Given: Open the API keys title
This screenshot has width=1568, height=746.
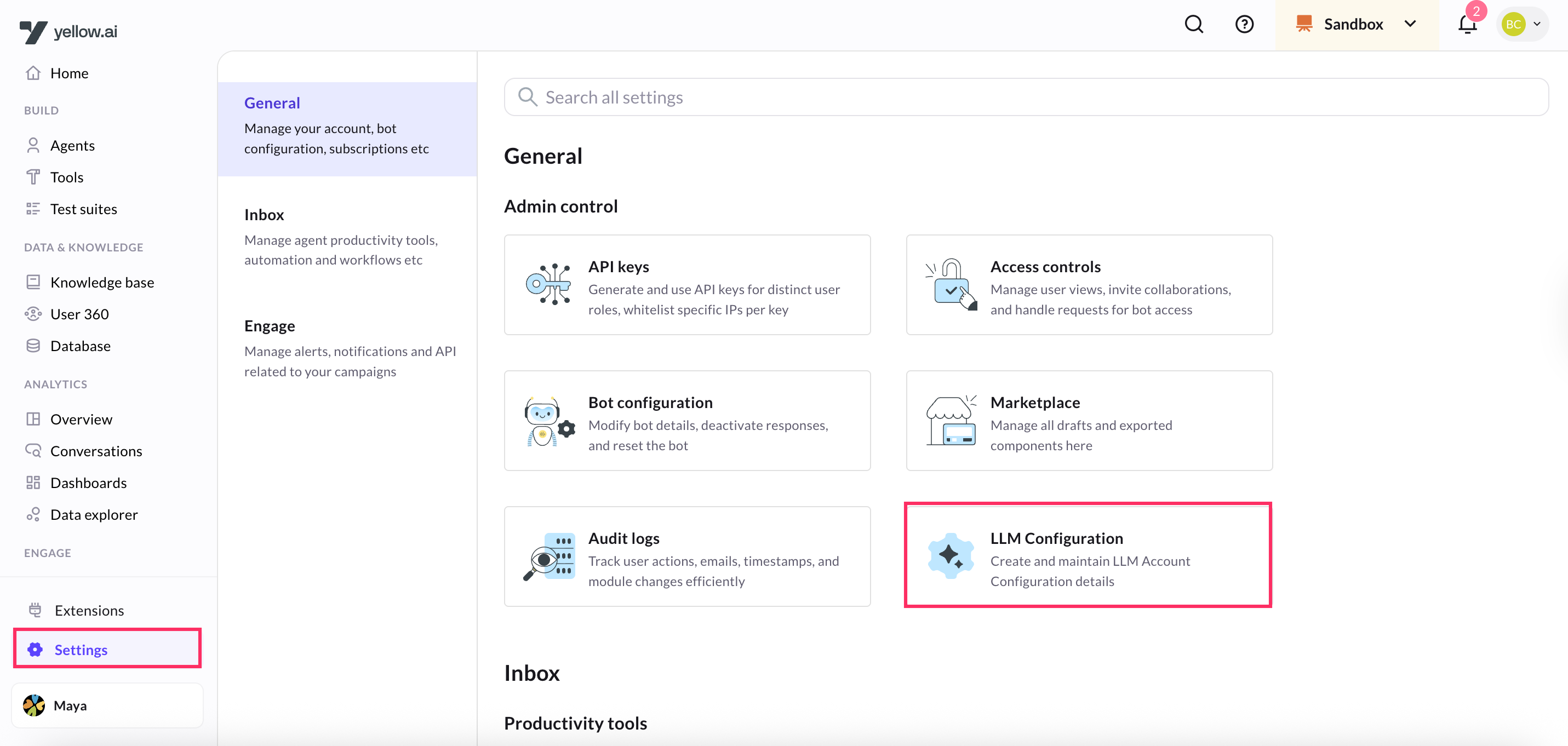Looking at the screenshot, I should pyautogui.click(x=619, y=267).
